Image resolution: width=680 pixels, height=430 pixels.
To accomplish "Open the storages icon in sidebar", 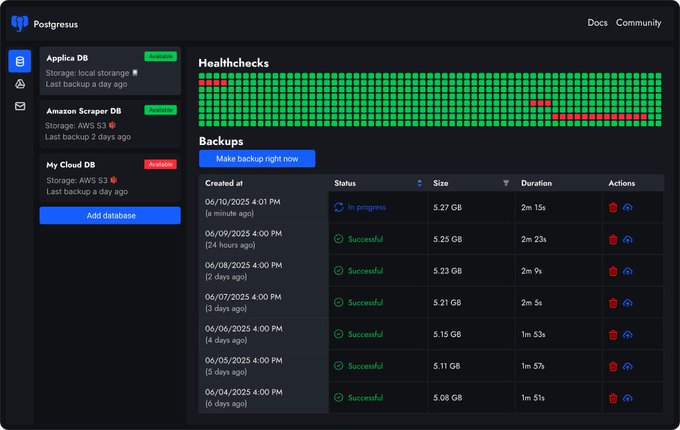I will pos(20,84).
